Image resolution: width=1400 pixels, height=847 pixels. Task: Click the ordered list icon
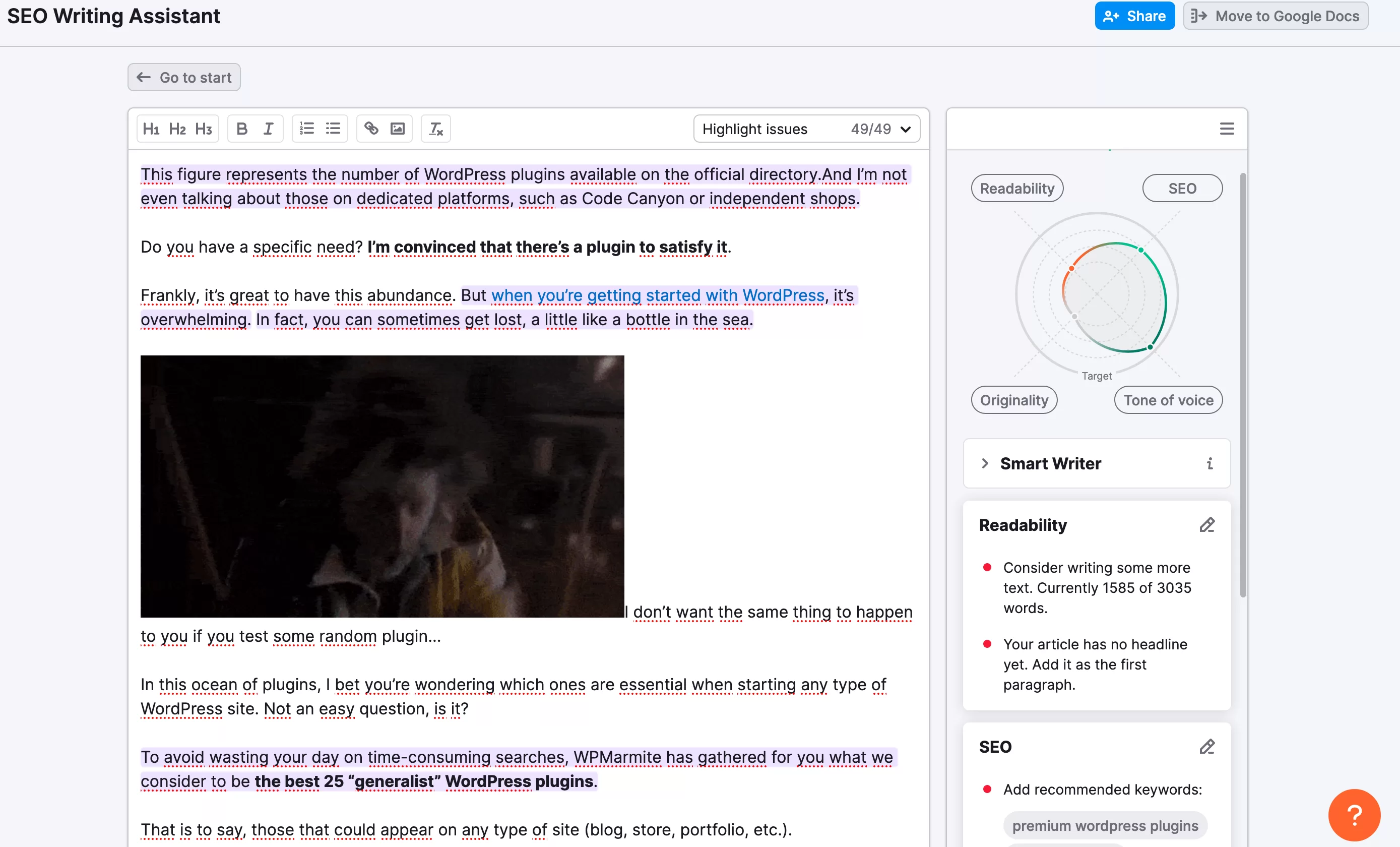(306, 128)
